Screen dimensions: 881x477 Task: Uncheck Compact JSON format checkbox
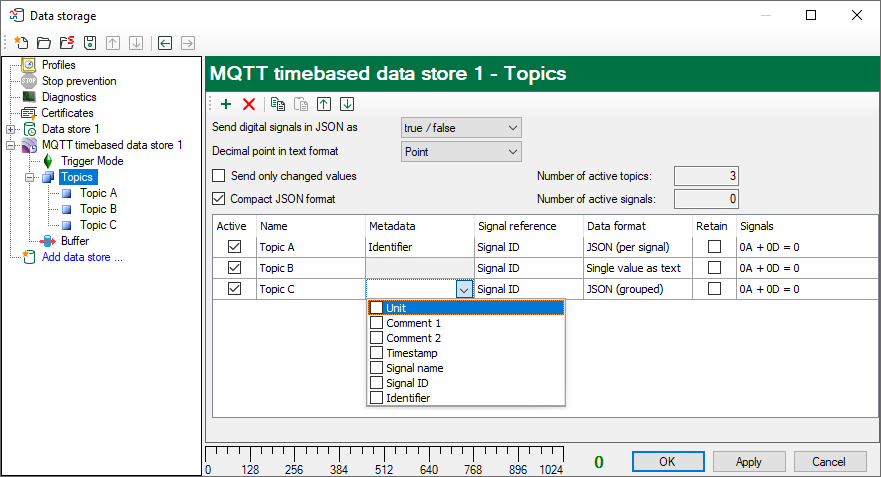(x=219, y=198)
